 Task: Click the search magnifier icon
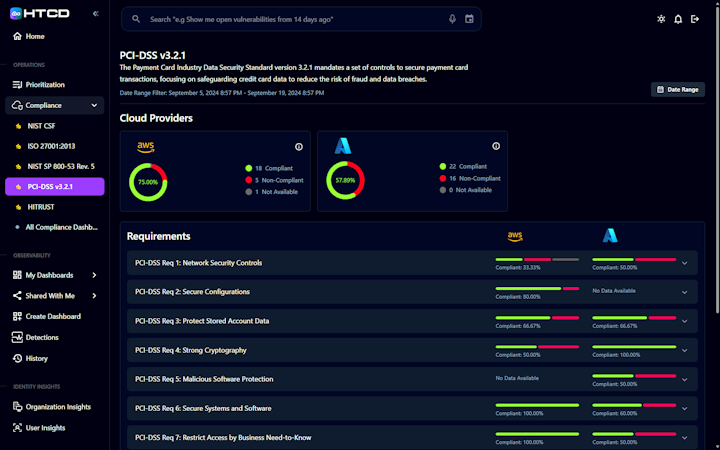point(136,19)
